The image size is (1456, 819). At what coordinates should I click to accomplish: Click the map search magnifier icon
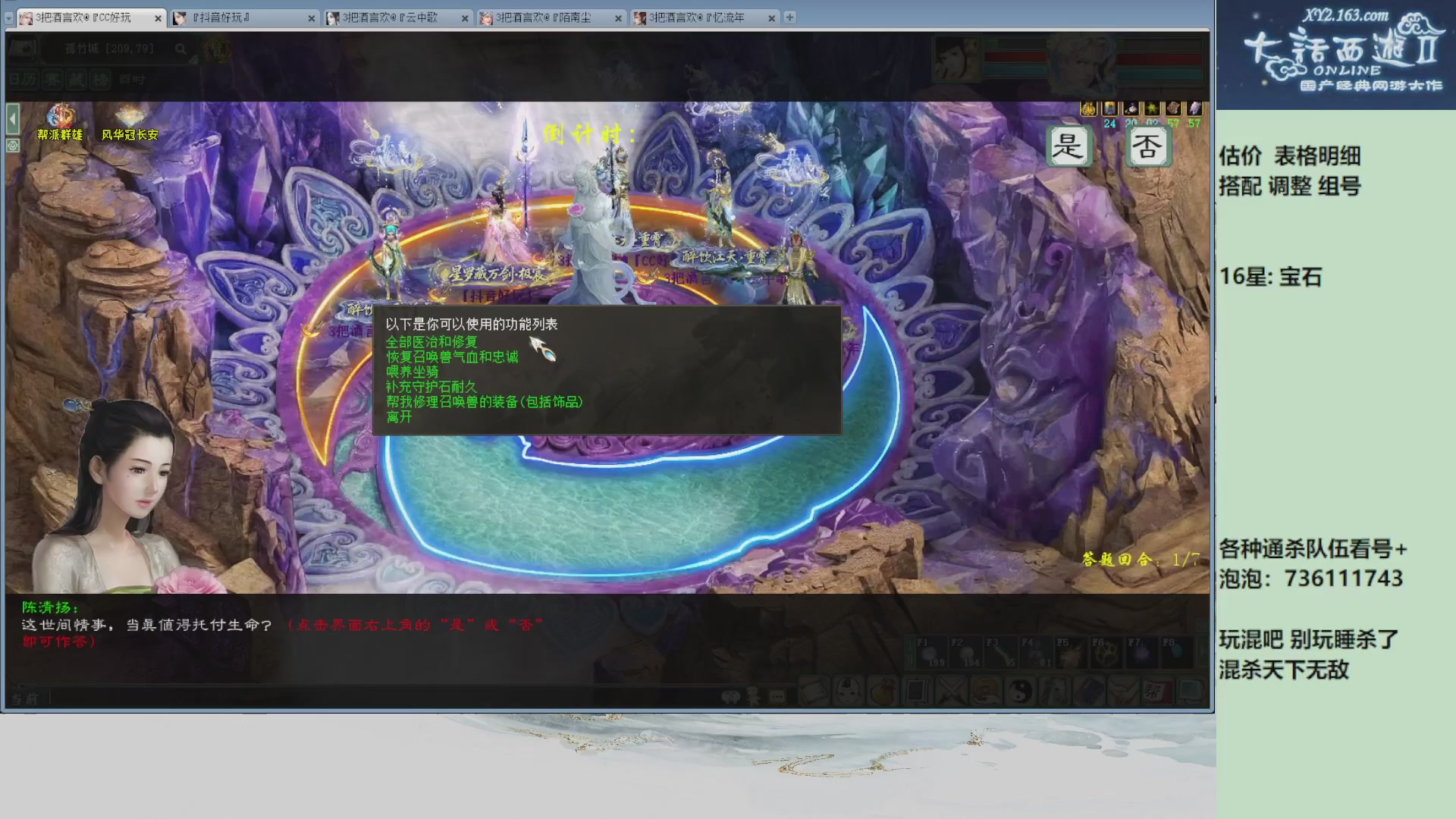click(x=180, y=49)
